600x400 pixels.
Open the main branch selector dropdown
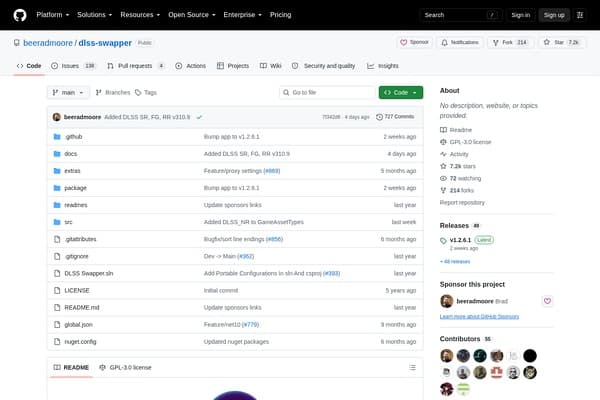tap(68, 92)
